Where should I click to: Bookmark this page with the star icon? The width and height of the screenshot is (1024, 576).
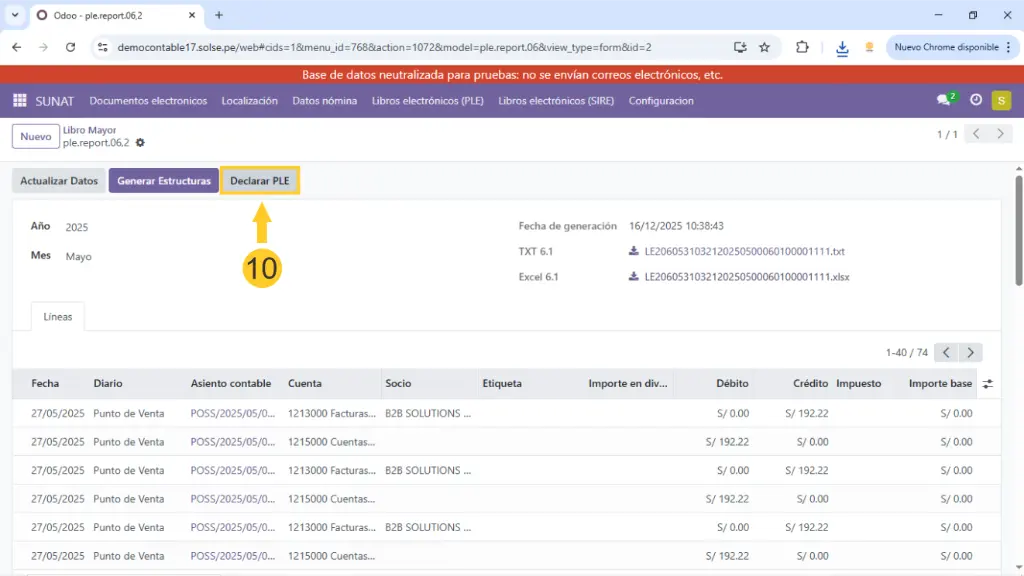[765, 47]
